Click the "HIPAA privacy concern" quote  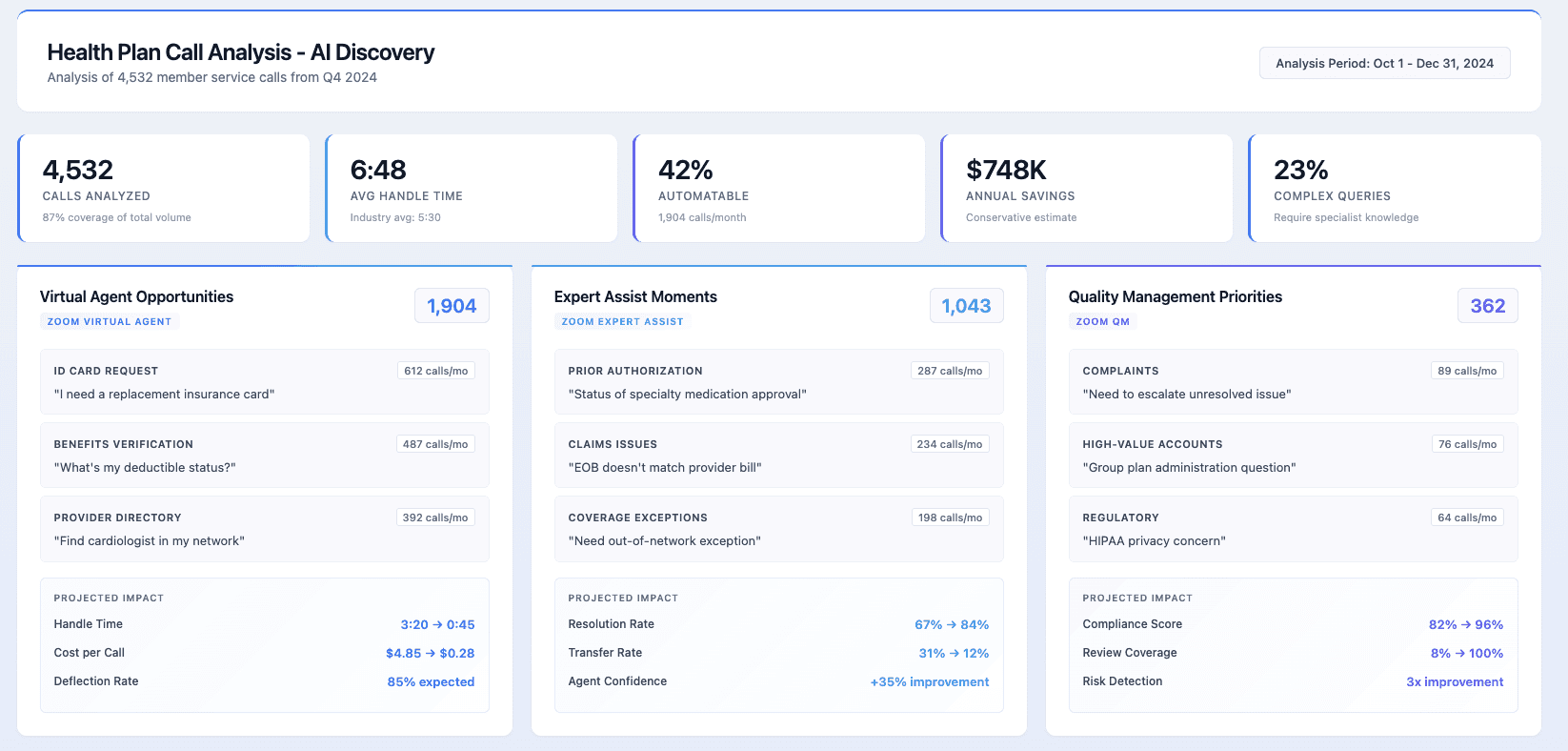pyautogui.click(x=1155, y=540)
